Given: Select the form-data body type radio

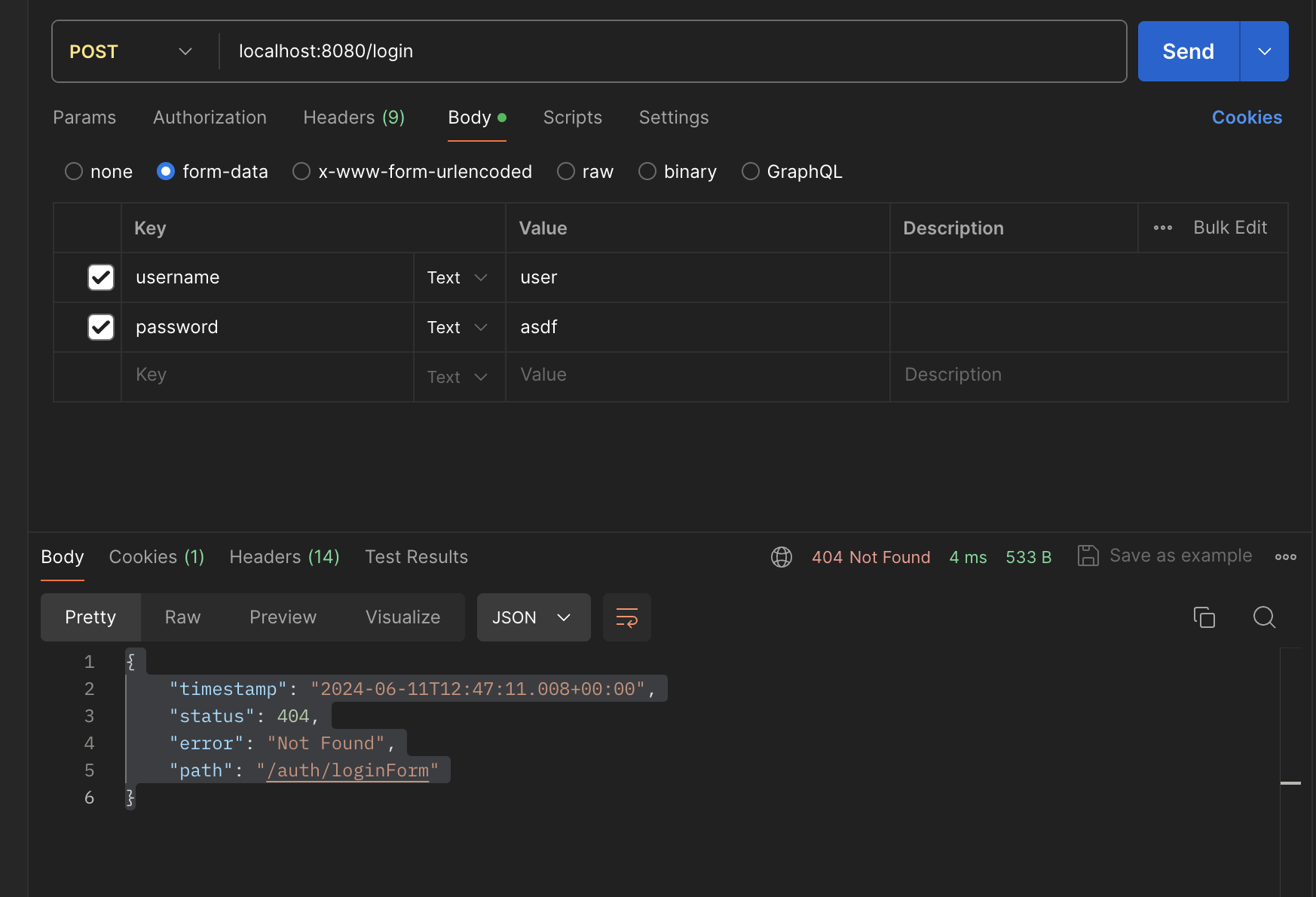Looking at the screenshot, I should point(166,172).
